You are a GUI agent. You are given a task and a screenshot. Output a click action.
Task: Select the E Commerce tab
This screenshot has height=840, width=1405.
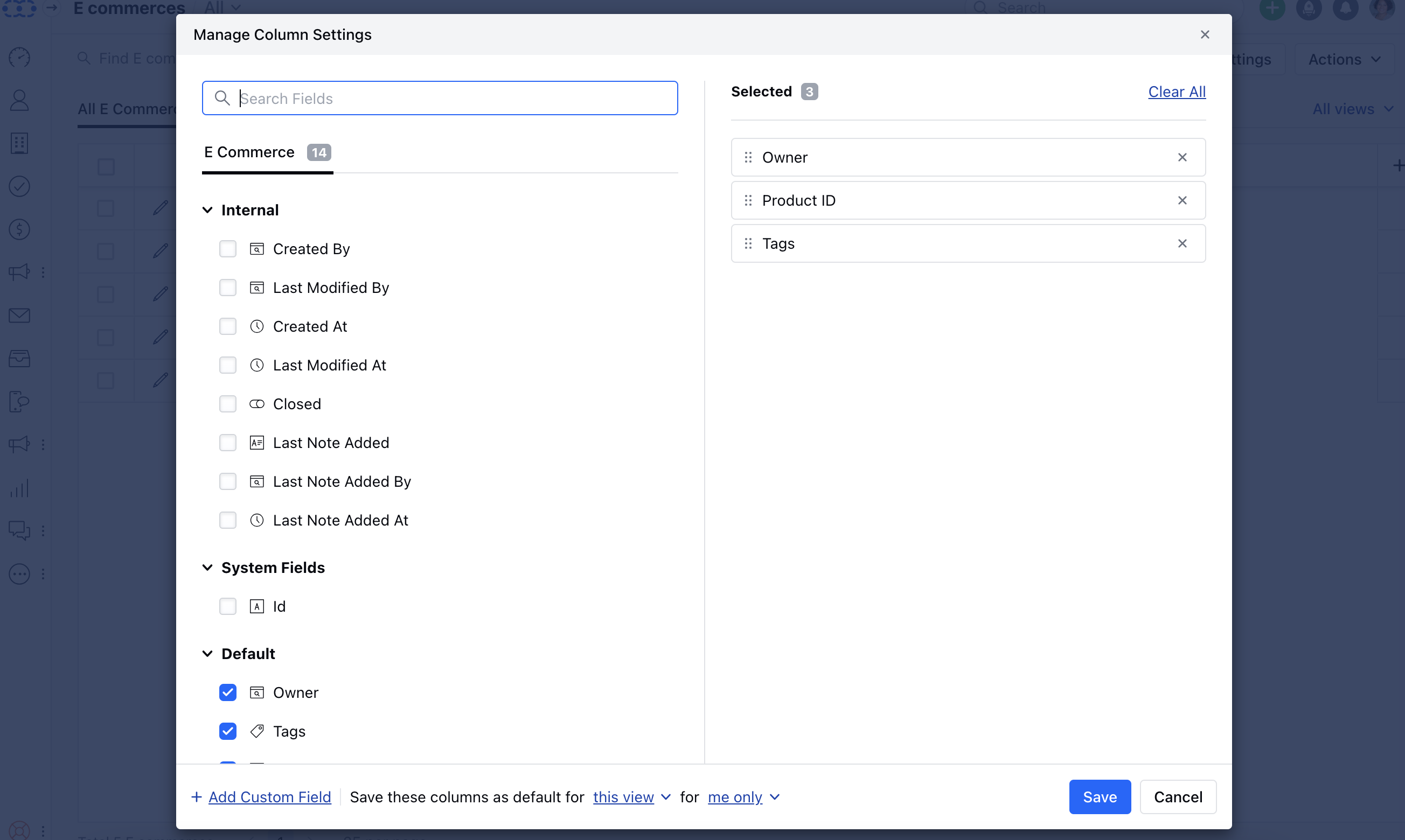pyautogui.click(x=267, y=152)
